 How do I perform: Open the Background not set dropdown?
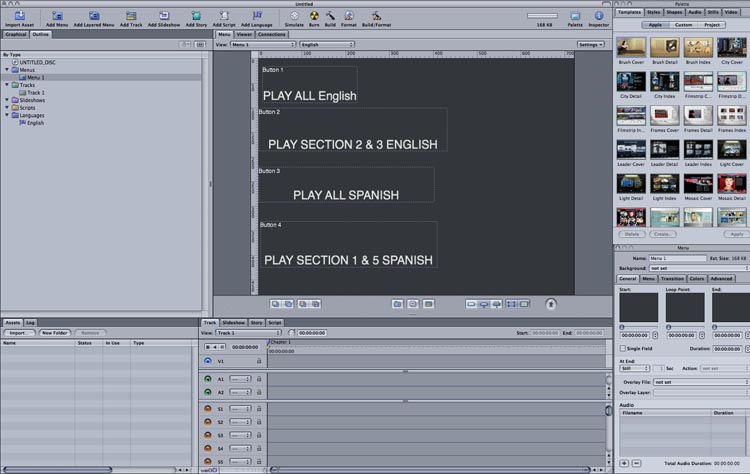[699, 268]
